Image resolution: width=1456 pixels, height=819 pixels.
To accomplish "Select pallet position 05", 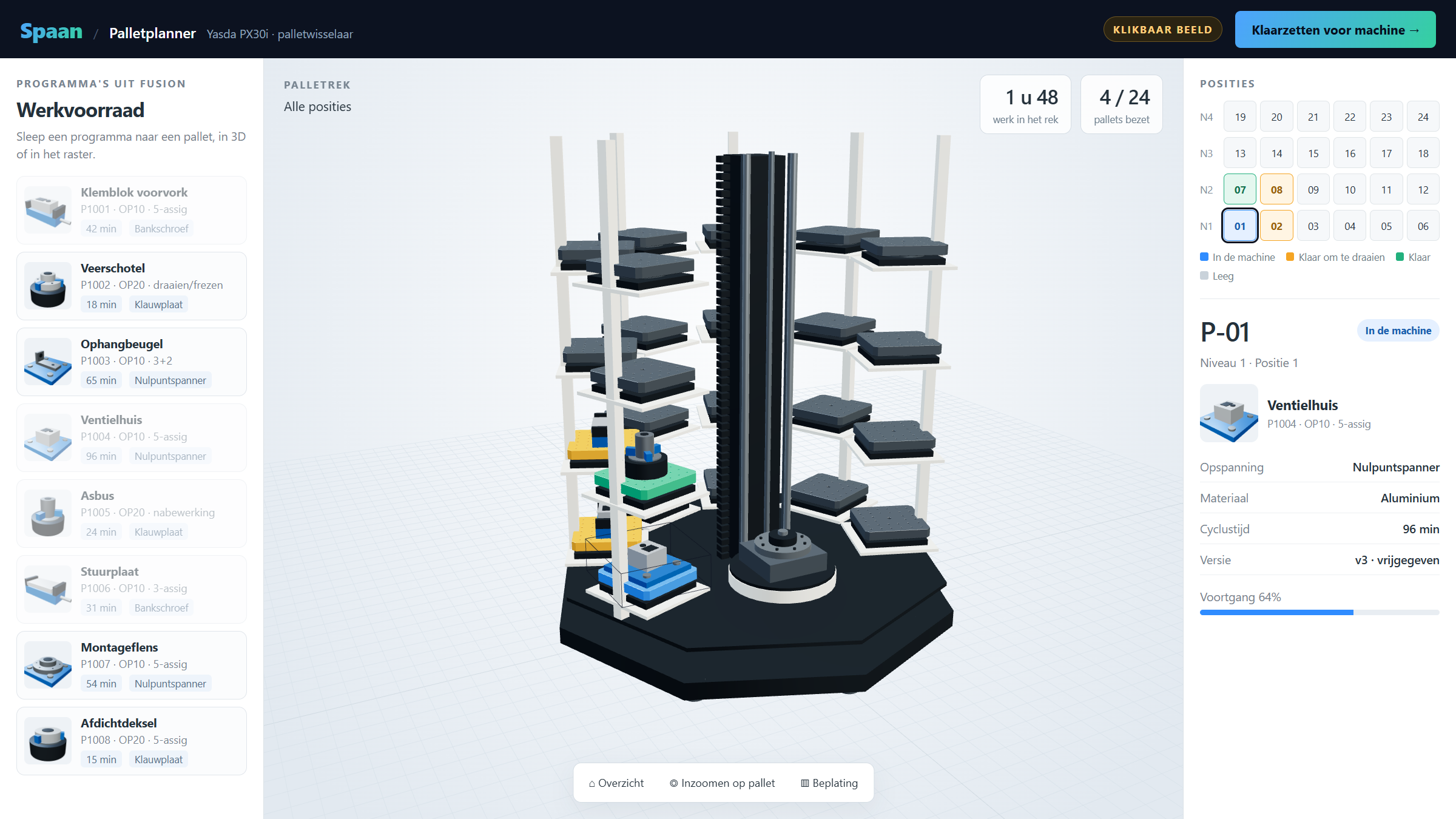I will point(1386,226).
